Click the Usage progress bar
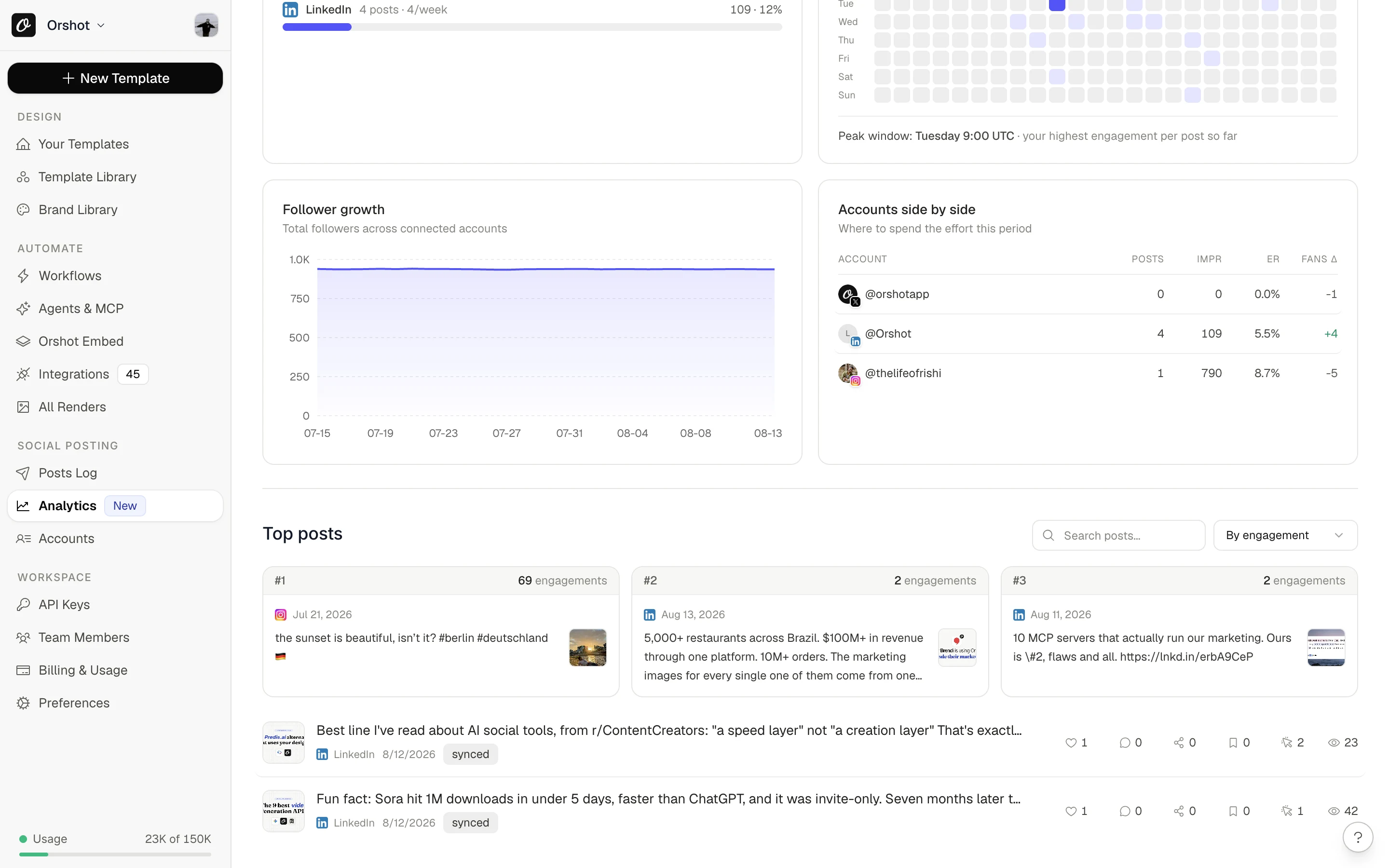Viewport: 1389px width, 868px height. click(115, 854)
